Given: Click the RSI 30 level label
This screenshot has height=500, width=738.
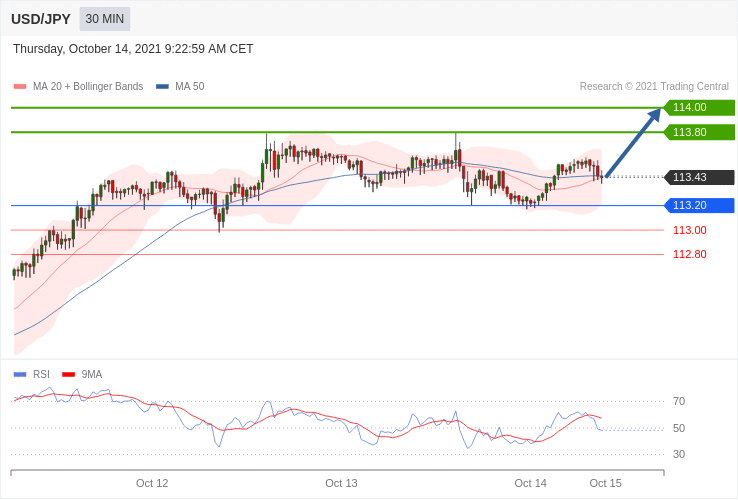Looking at the screenshot, I should (x=679, y=454).
